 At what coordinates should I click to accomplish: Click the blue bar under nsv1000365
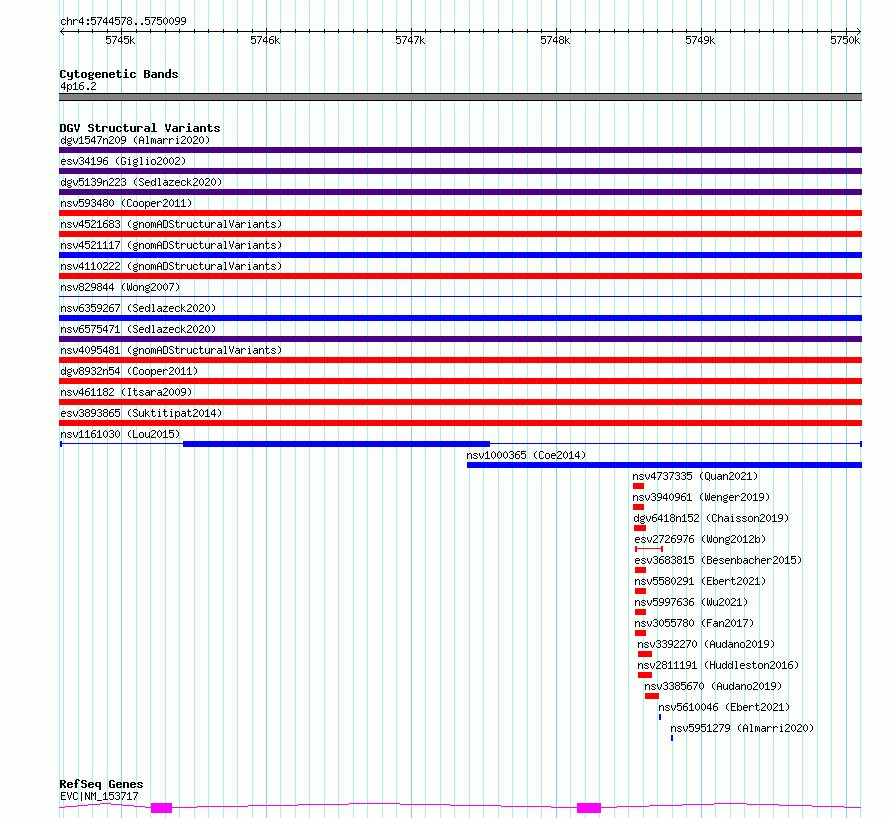point(664,465)
